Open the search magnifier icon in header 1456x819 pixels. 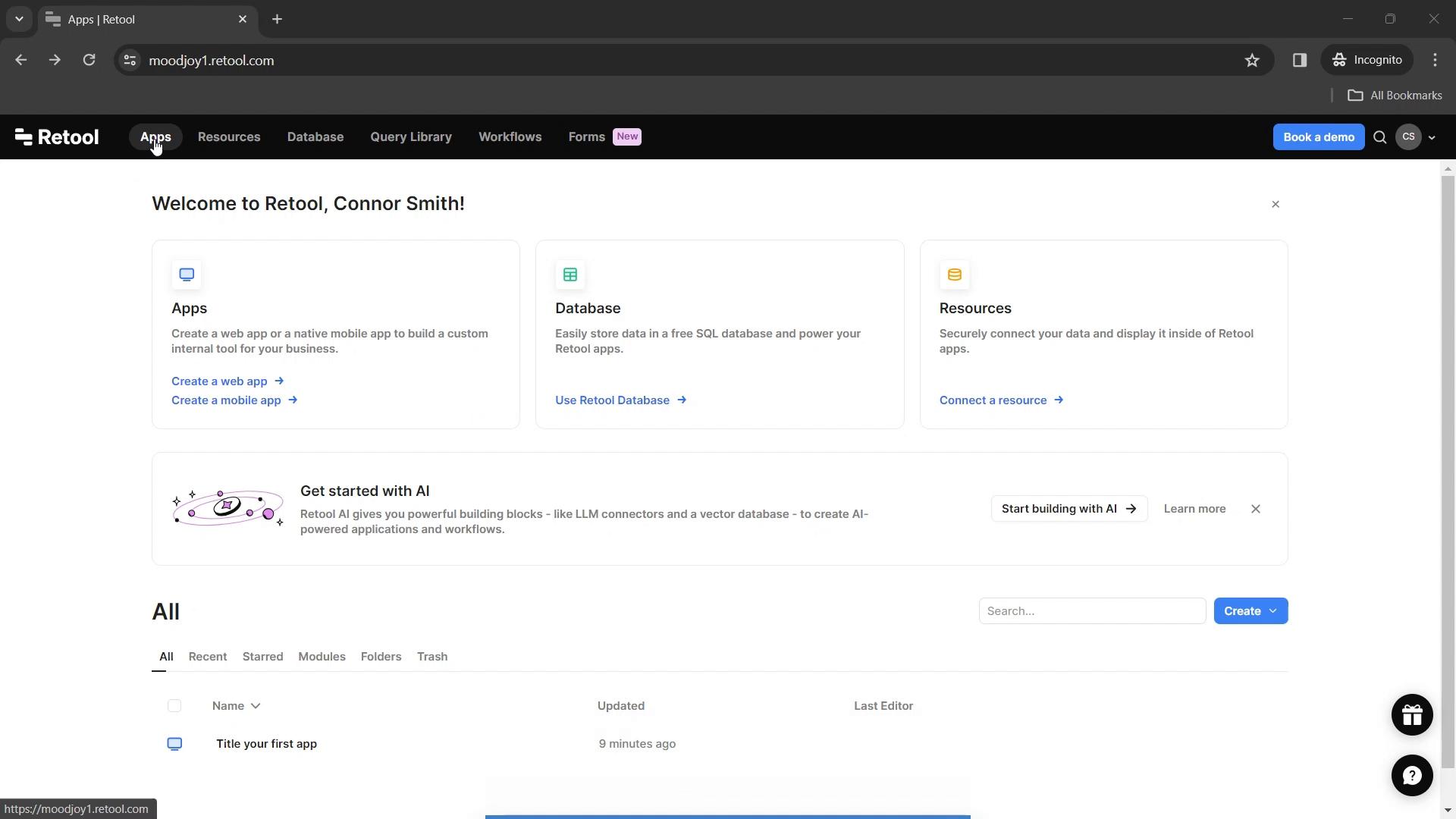(1380, 137)
